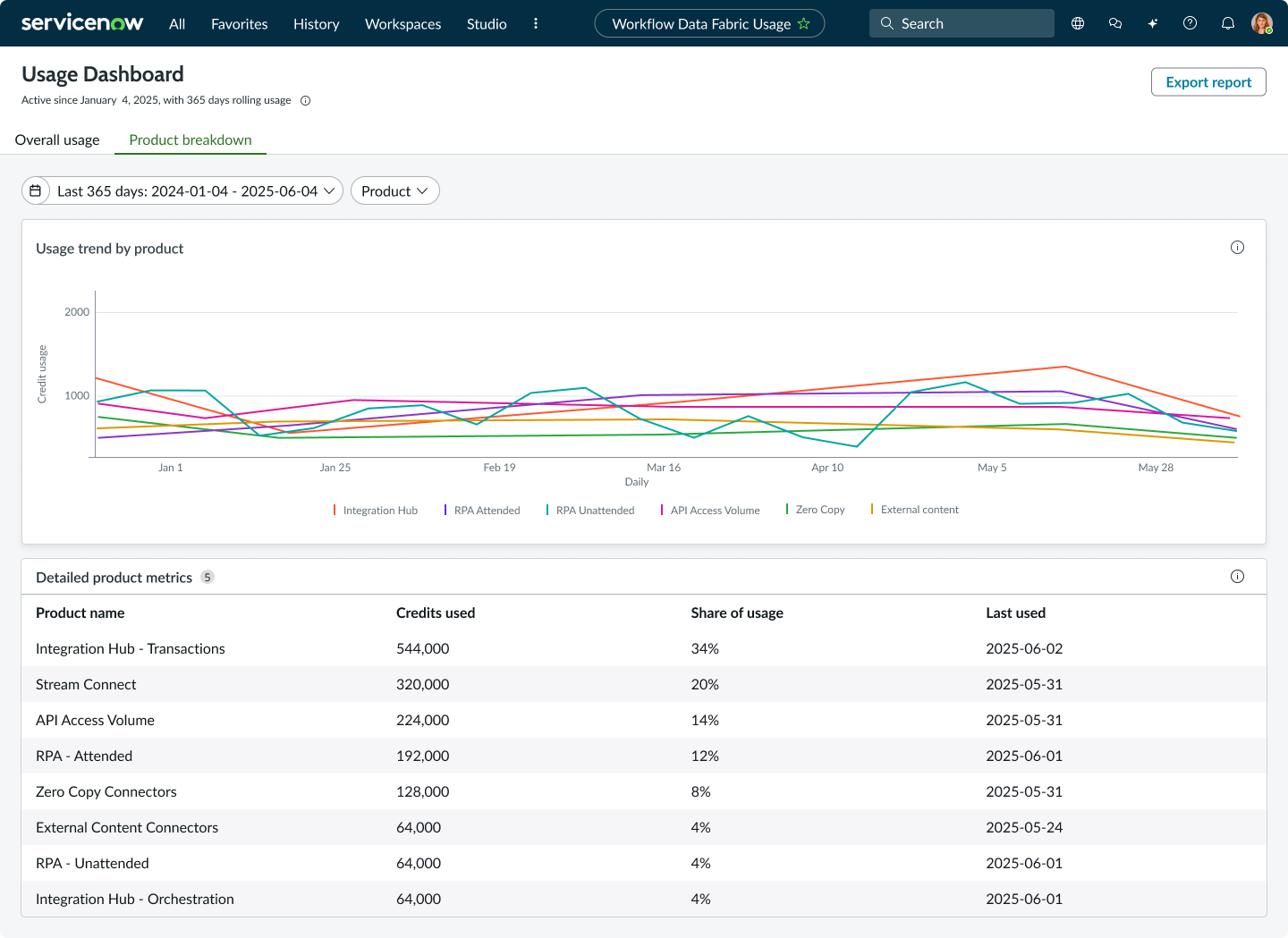The image size is (1288, 938).
Task: Toggle the favorite star for Workflow Data Fabric Usage
Action: [803, 24]
